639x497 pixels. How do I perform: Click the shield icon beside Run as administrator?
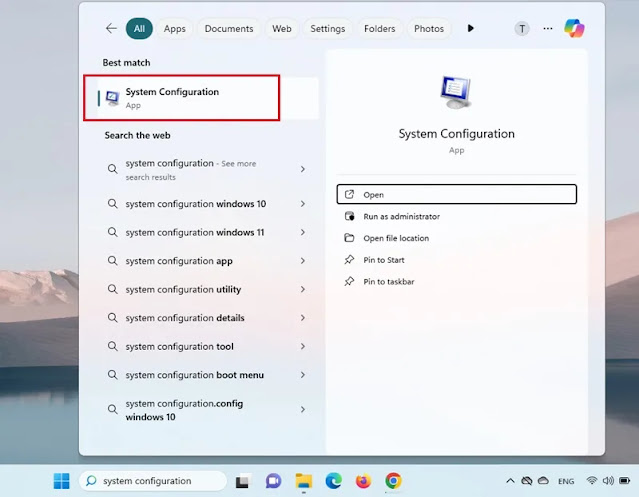click(349, 216)
